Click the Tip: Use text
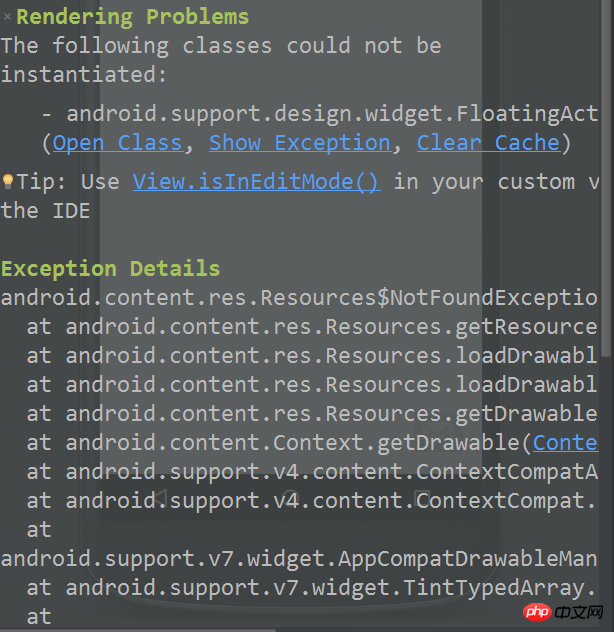The image size is (614, 632). [x=71, y=182]
